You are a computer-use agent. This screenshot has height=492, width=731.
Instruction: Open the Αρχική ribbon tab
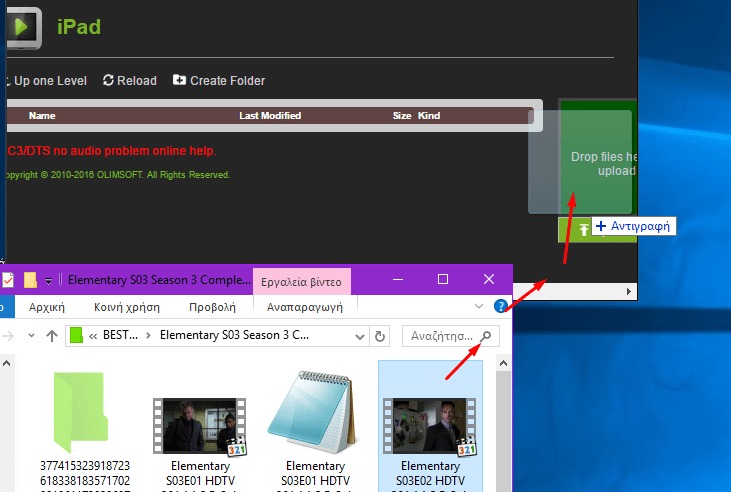click(x=47, y=307)
